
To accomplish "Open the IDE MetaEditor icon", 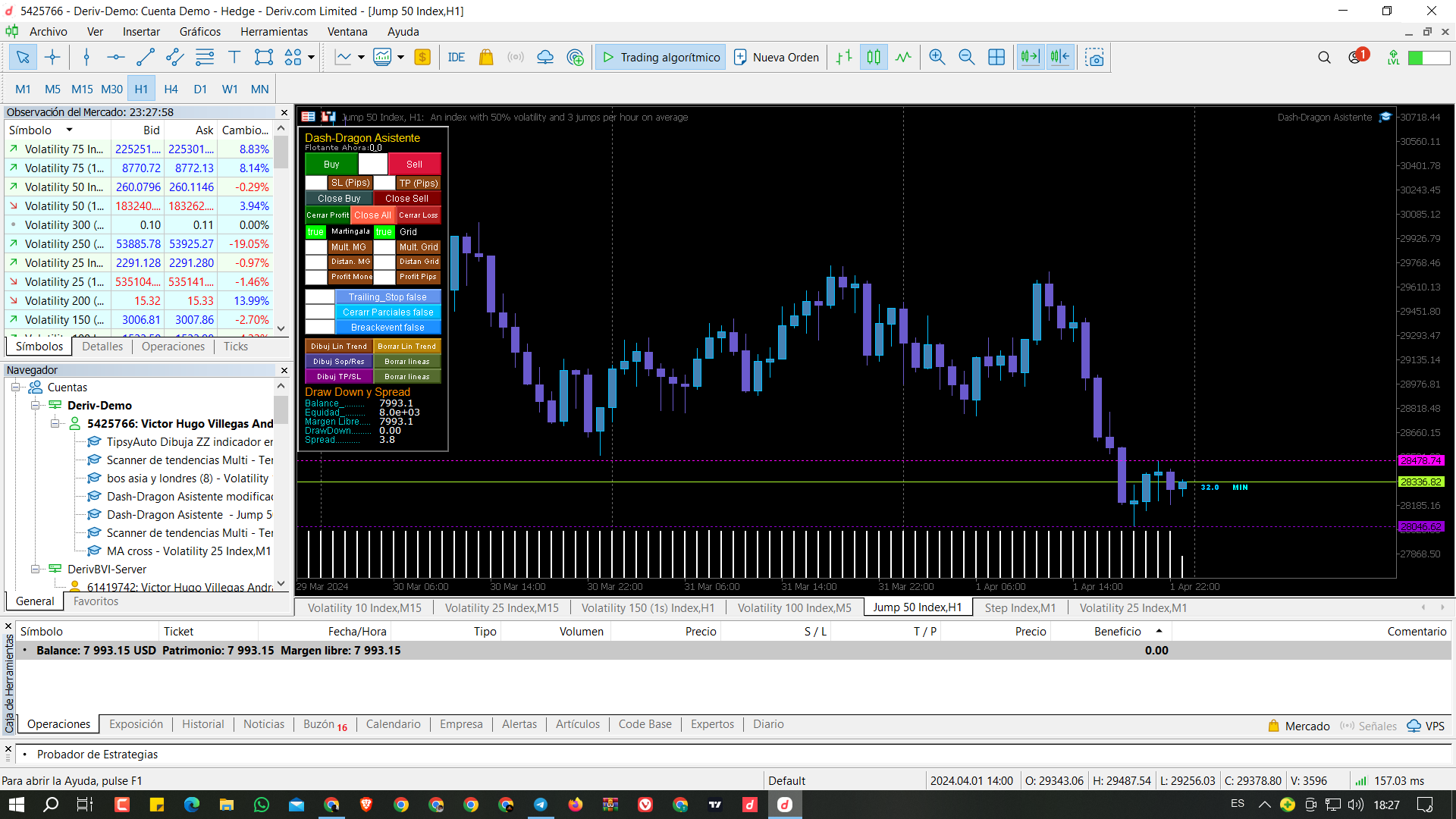I will tap(457, 58).
